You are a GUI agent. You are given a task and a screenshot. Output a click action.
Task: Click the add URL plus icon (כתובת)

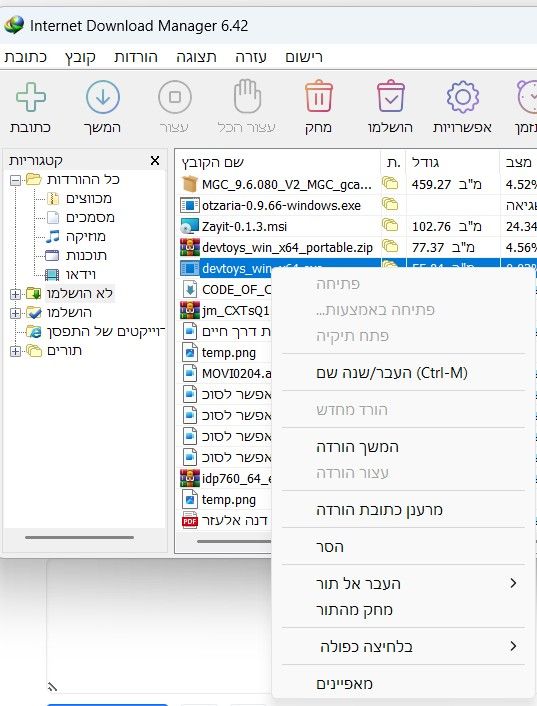coord(31,97)
